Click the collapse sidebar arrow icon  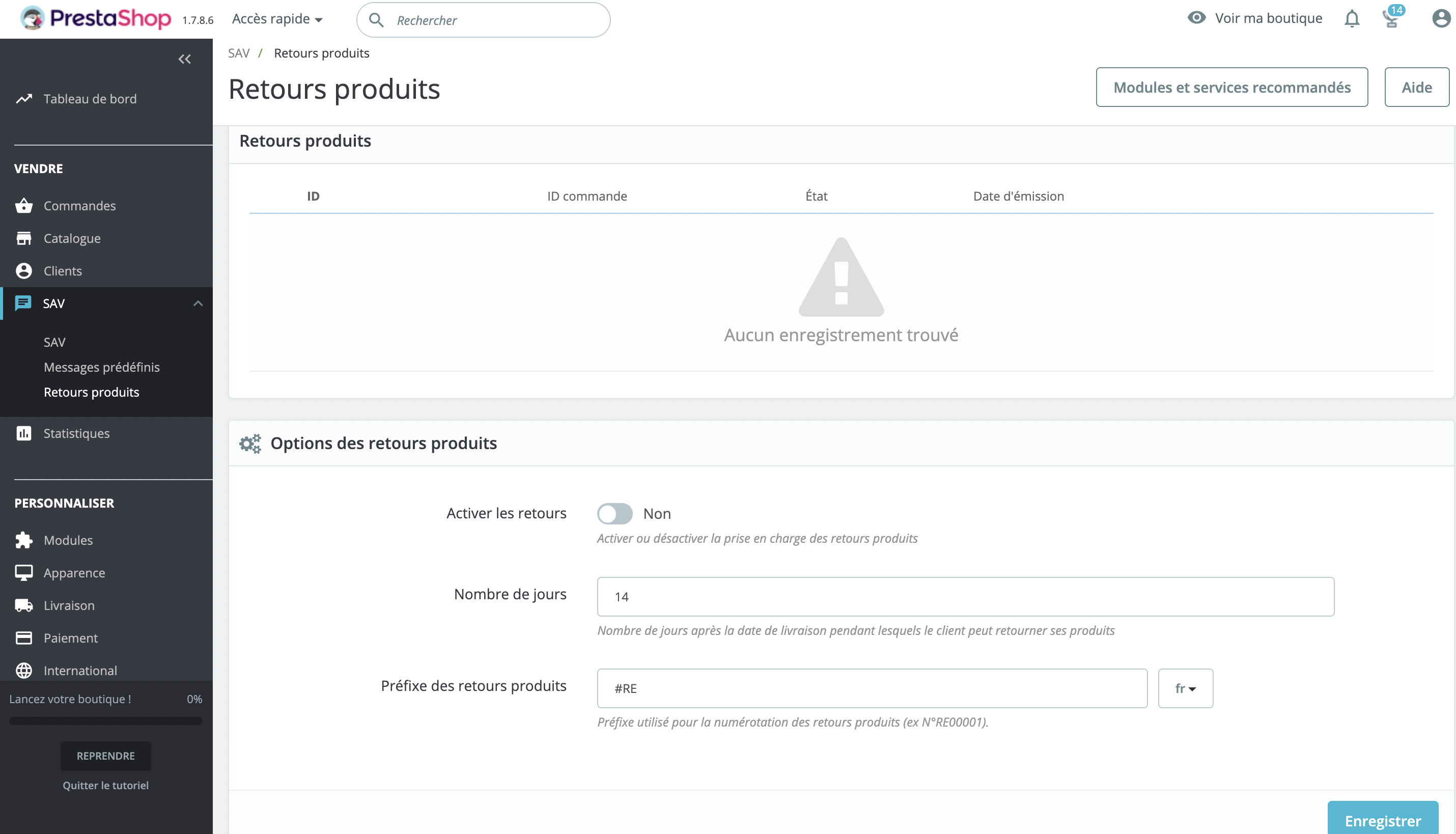[185, 59]
